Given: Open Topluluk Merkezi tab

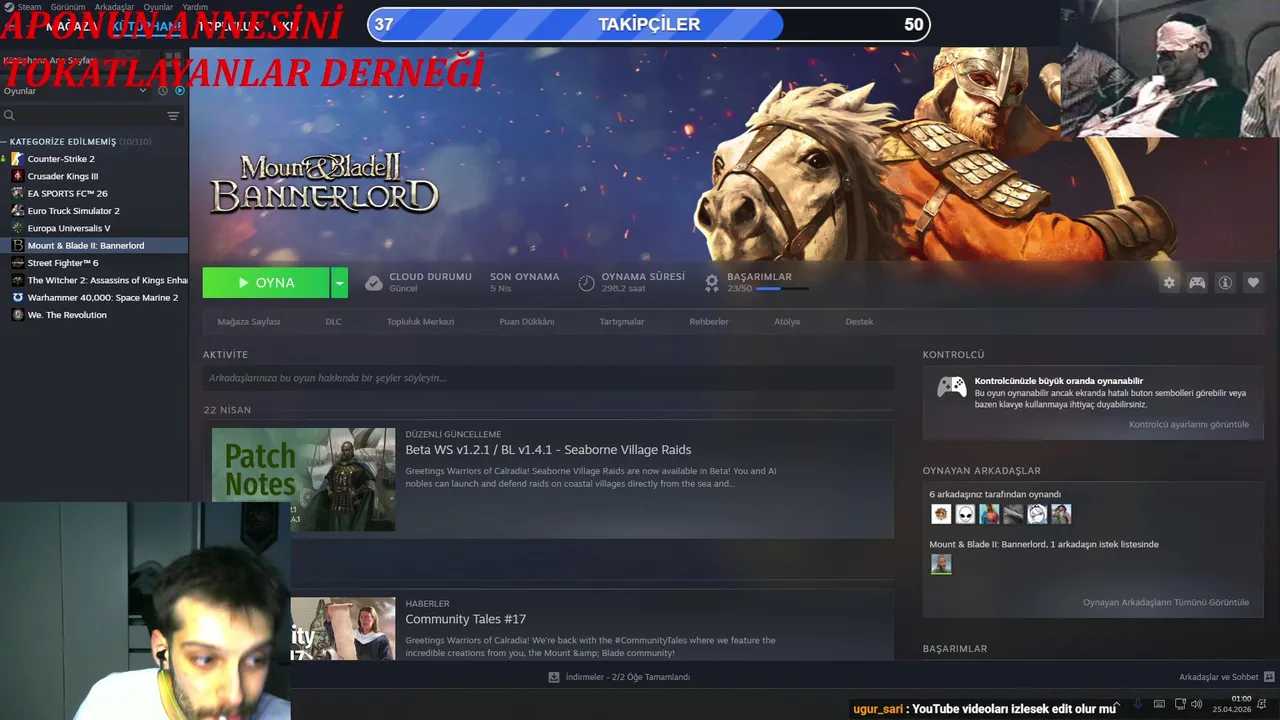Looking at the screenshot, I should point(421,322).
